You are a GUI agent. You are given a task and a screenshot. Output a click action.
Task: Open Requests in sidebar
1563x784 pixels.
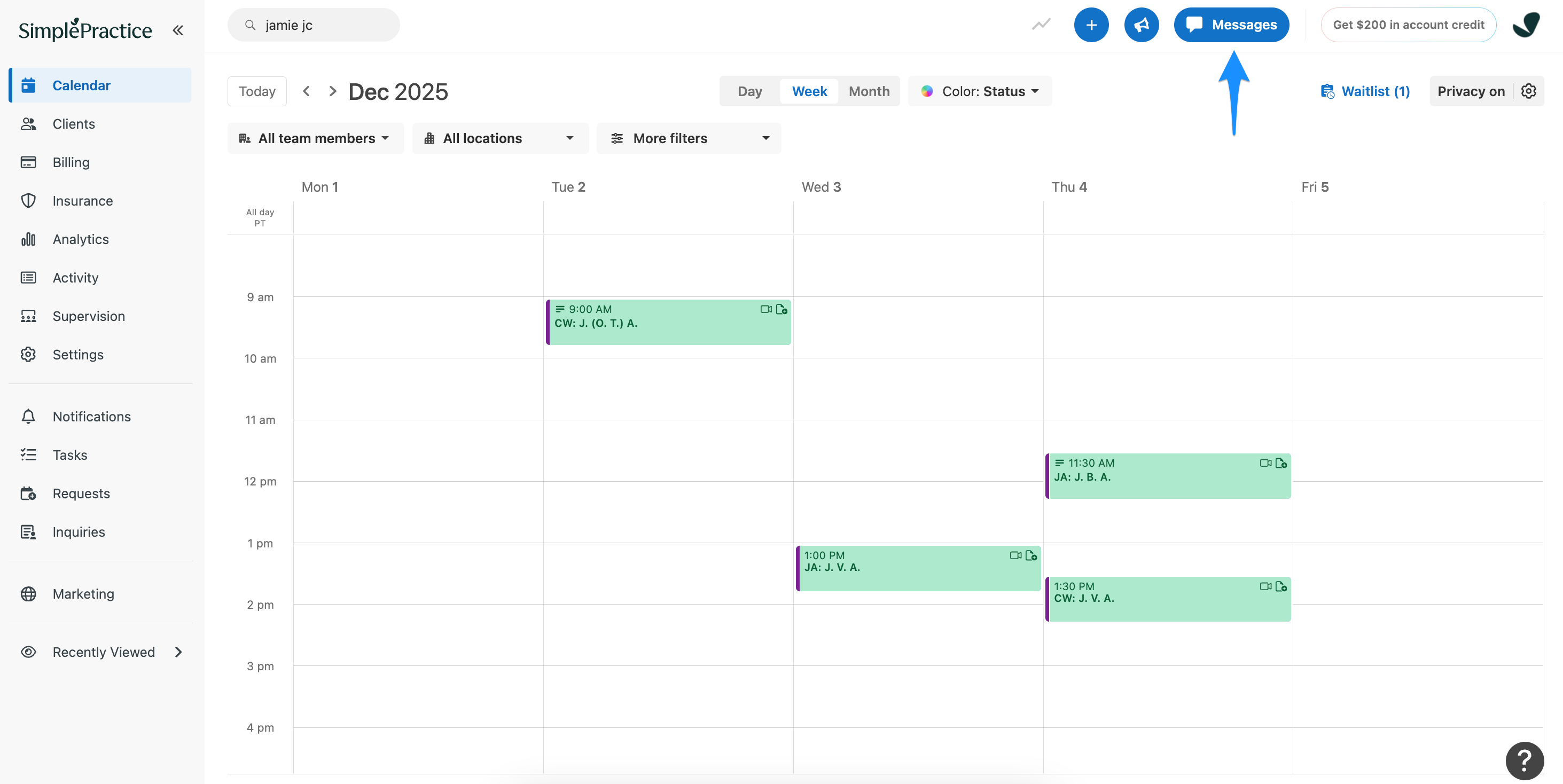pos(100,493)
